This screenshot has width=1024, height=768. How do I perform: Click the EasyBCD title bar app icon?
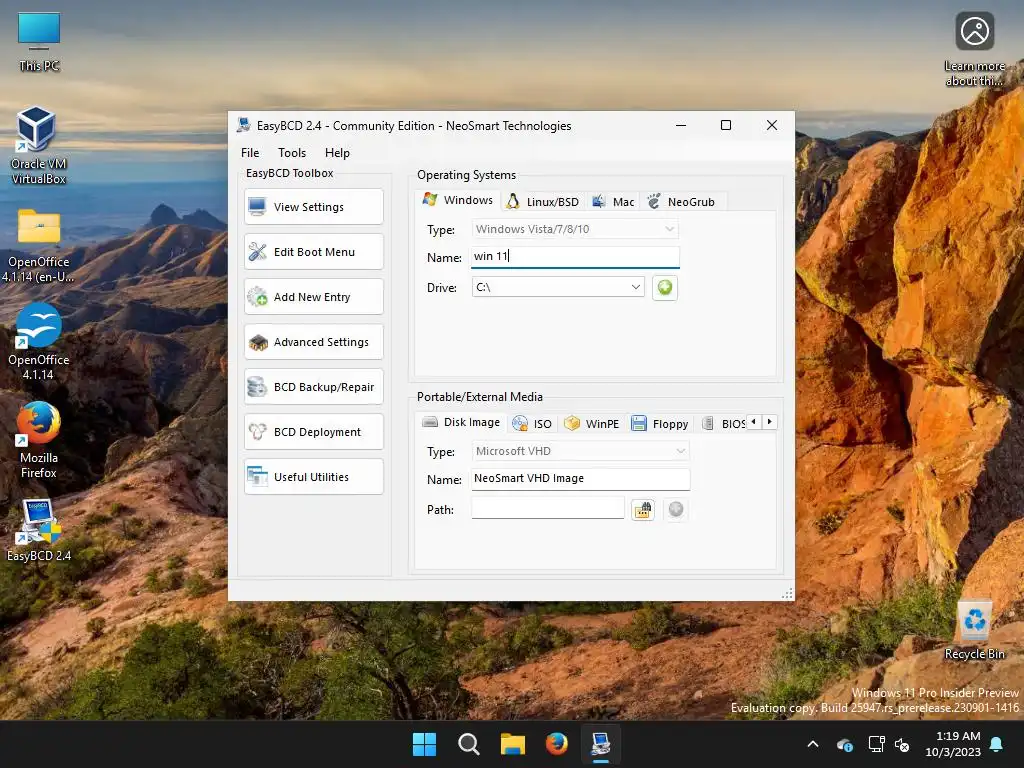tap(244, 125)
